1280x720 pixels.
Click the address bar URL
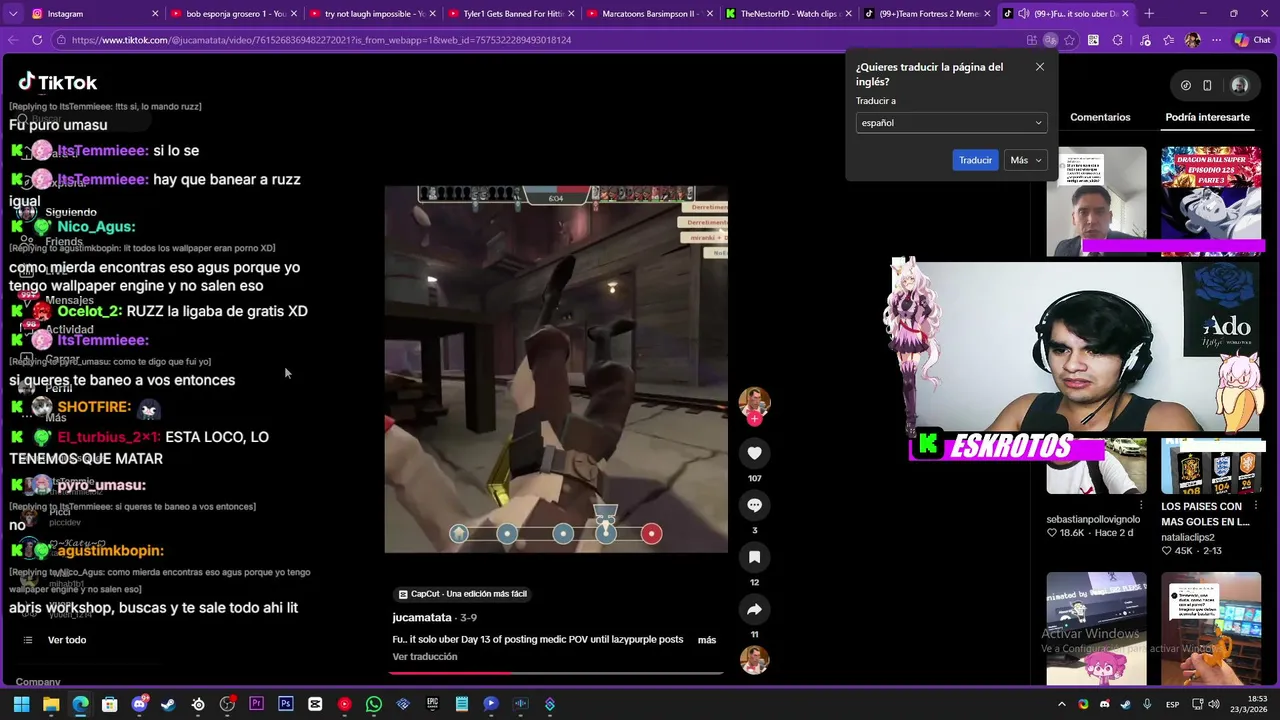pos(321,40)
